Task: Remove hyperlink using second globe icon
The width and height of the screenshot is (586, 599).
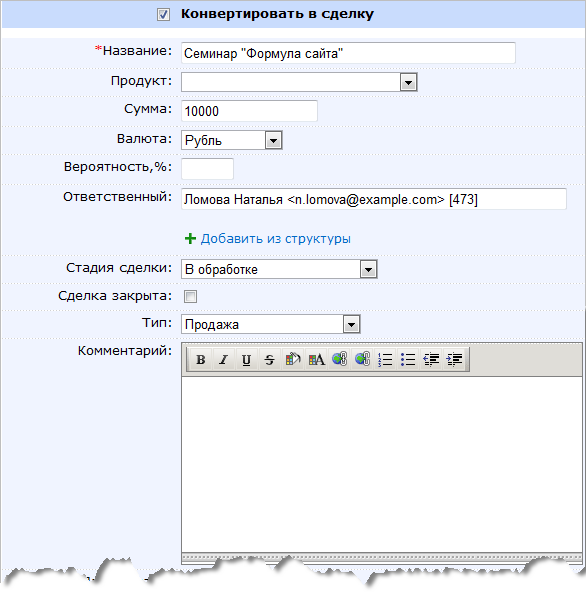Action: pyautogui.click(x=363, y=359)
